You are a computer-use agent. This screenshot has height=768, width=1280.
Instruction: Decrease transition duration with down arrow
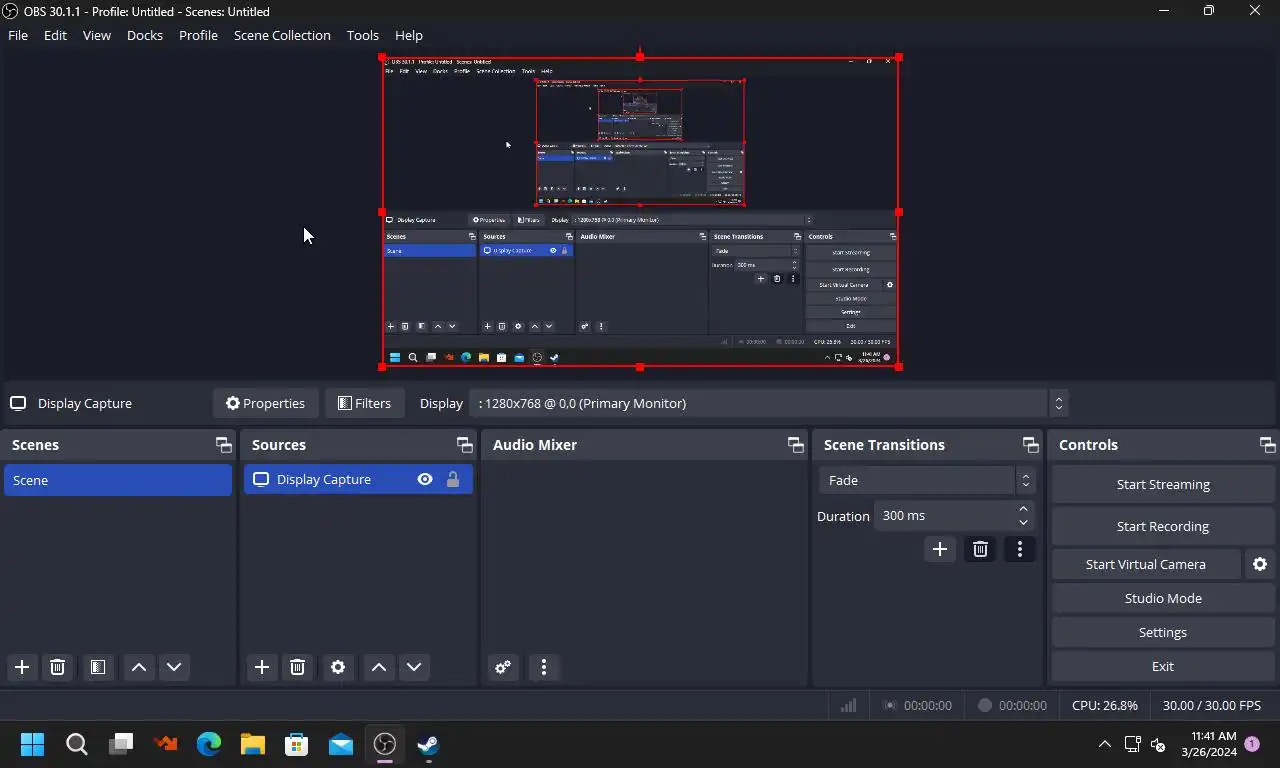tap(1023, 523)
